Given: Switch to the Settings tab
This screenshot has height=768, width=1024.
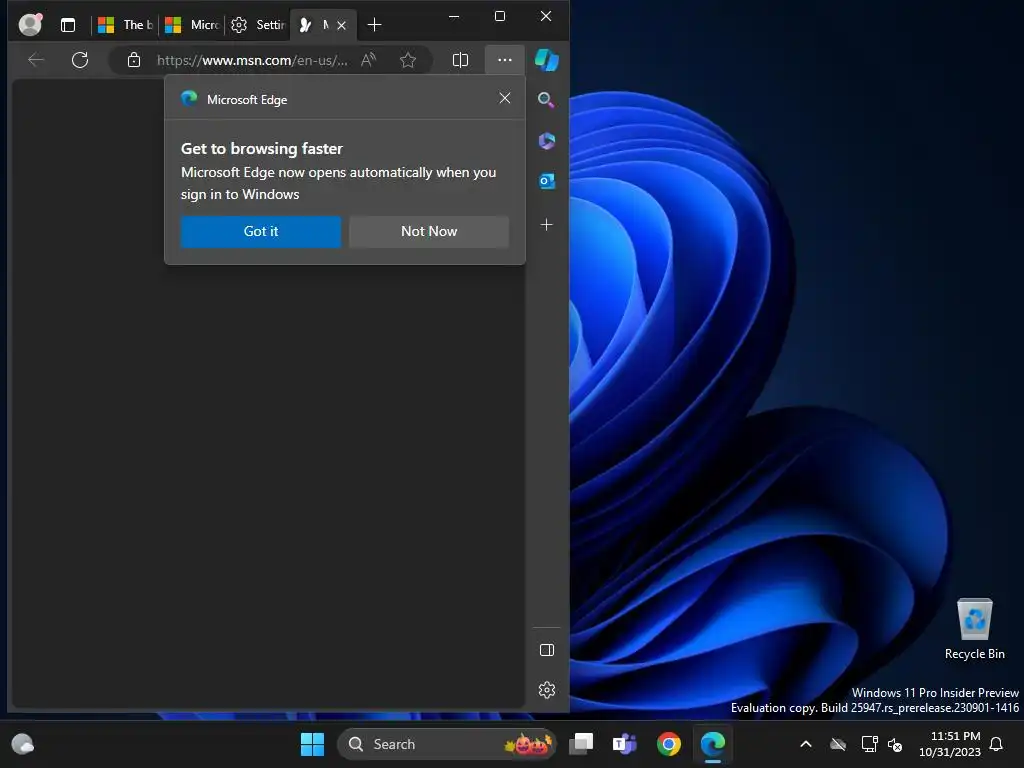Looking at the screenshot, I should (258, 25).
